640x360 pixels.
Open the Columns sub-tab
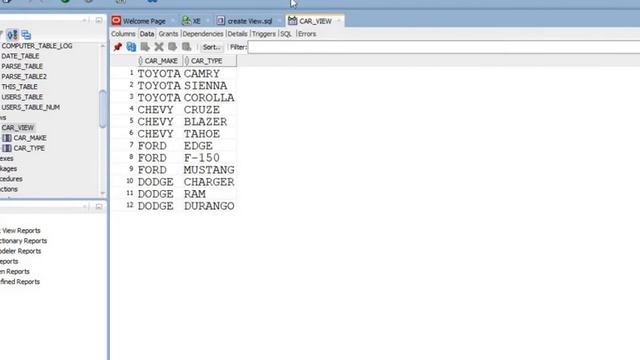point(123,34)
